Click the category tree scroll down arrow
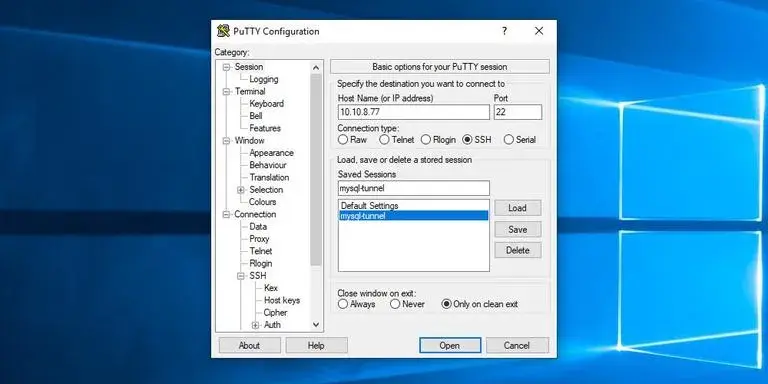Viewport: 768px width, 384px height. click(316, 324)
